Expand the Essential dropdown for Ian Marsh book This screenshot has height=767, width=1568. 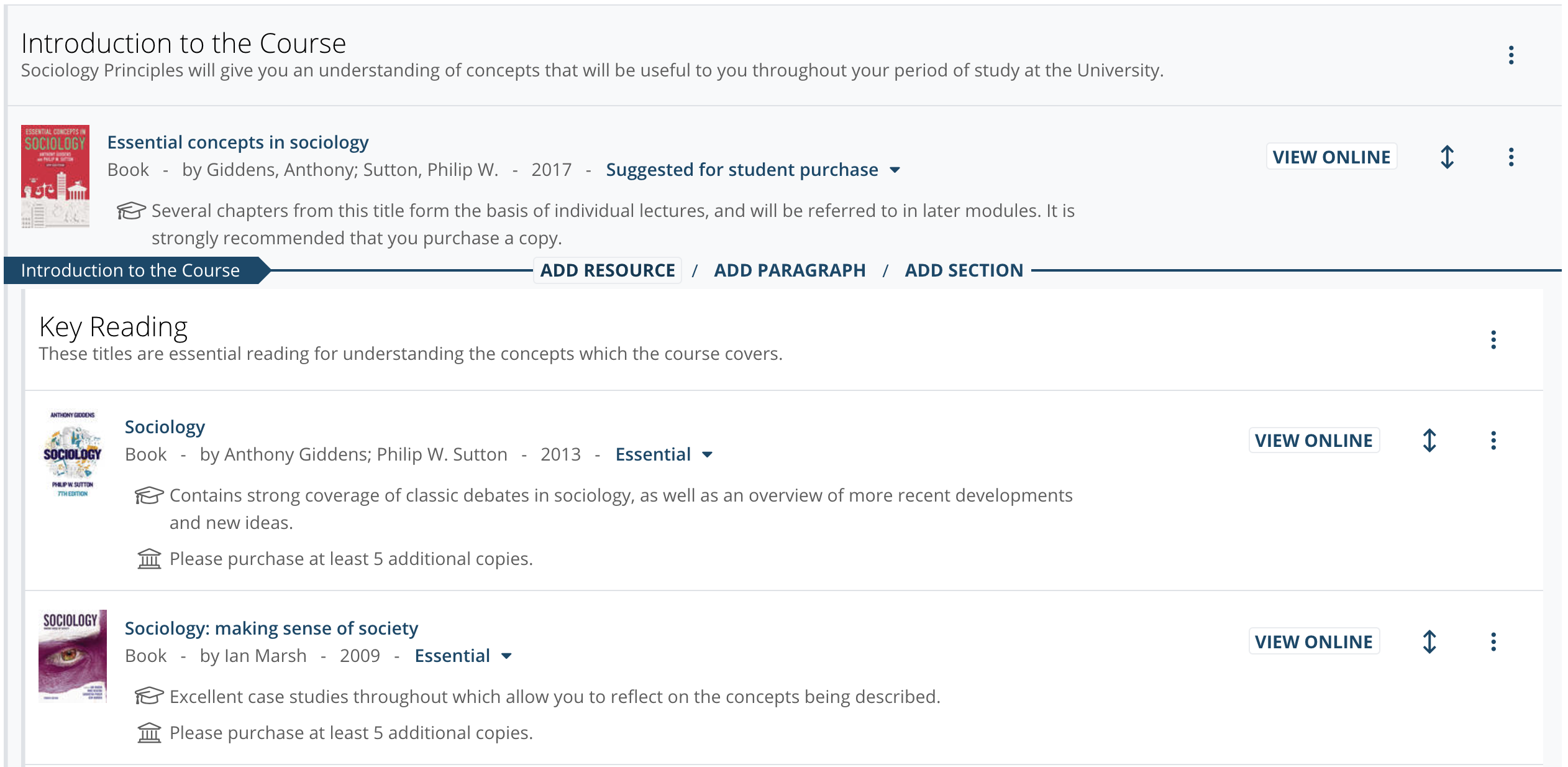tap(463, 656)
